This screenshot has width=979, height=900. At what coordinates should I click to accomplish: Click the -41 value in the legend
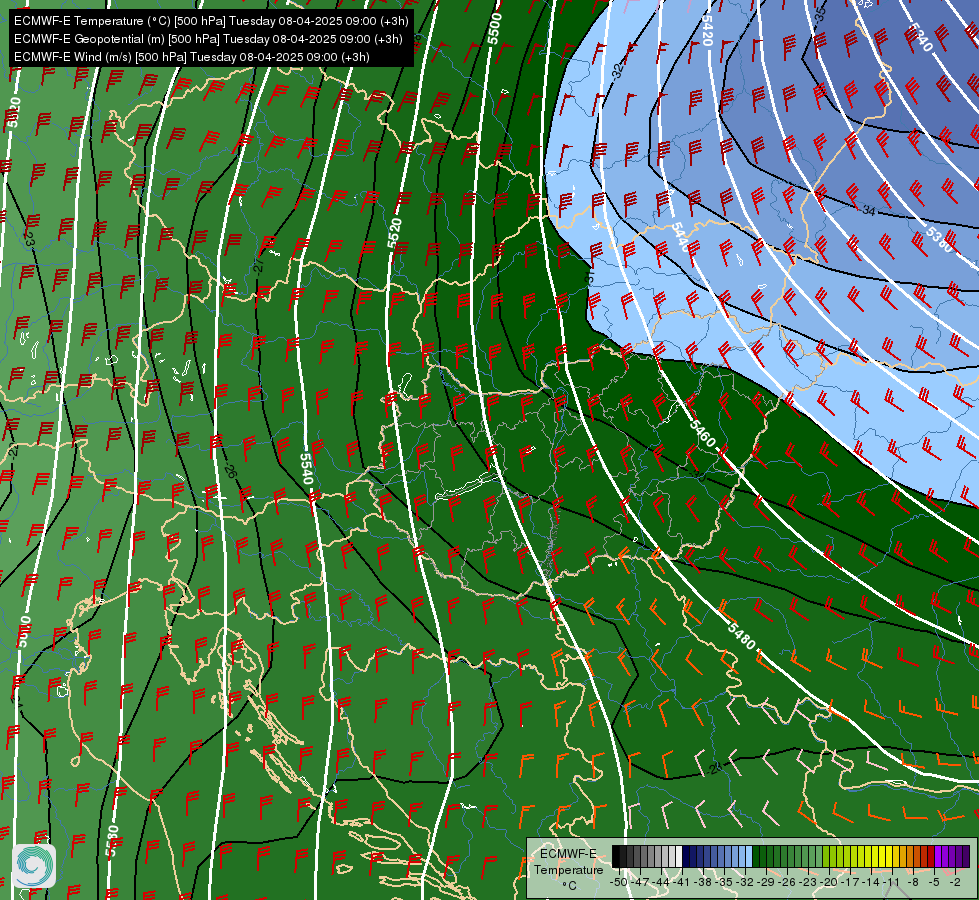click(x=681, y=882)
